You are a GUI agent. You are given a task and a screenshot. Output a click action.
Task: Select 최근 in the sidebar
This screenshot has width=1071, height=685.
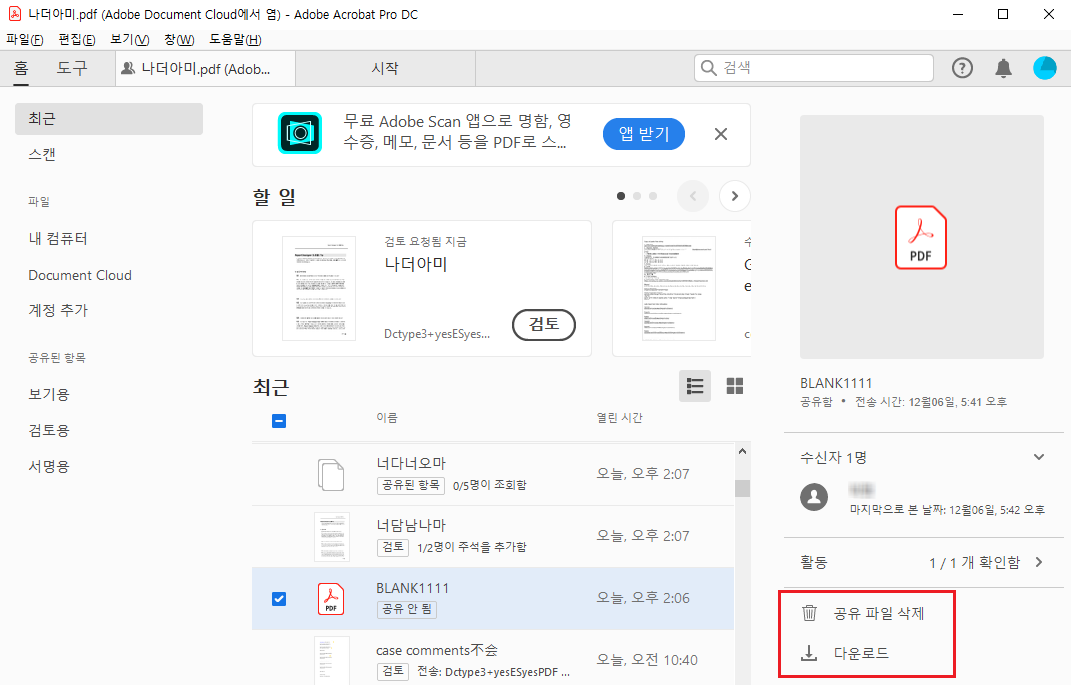[109, 119]
